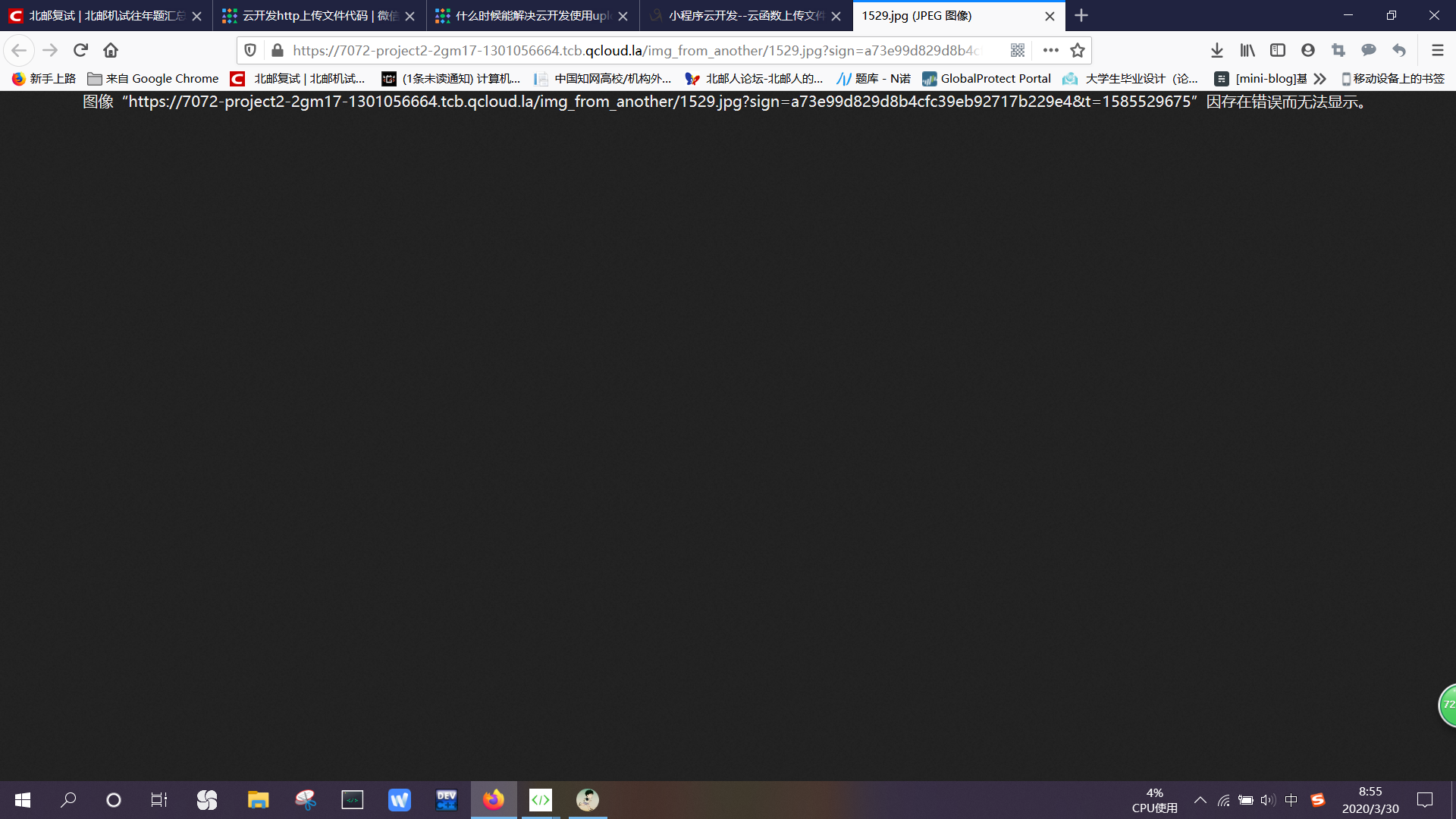
Task: Open a new tab
Action: [1081, 15]
